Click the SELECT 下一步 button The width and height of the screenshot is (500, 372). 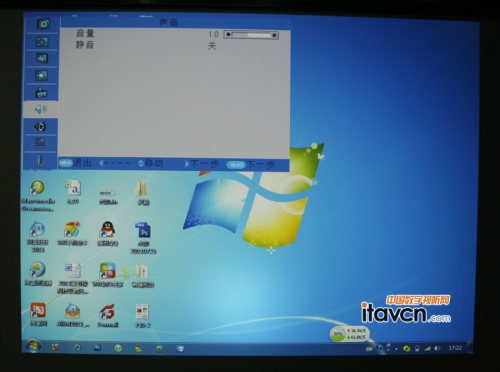[250, 165]
